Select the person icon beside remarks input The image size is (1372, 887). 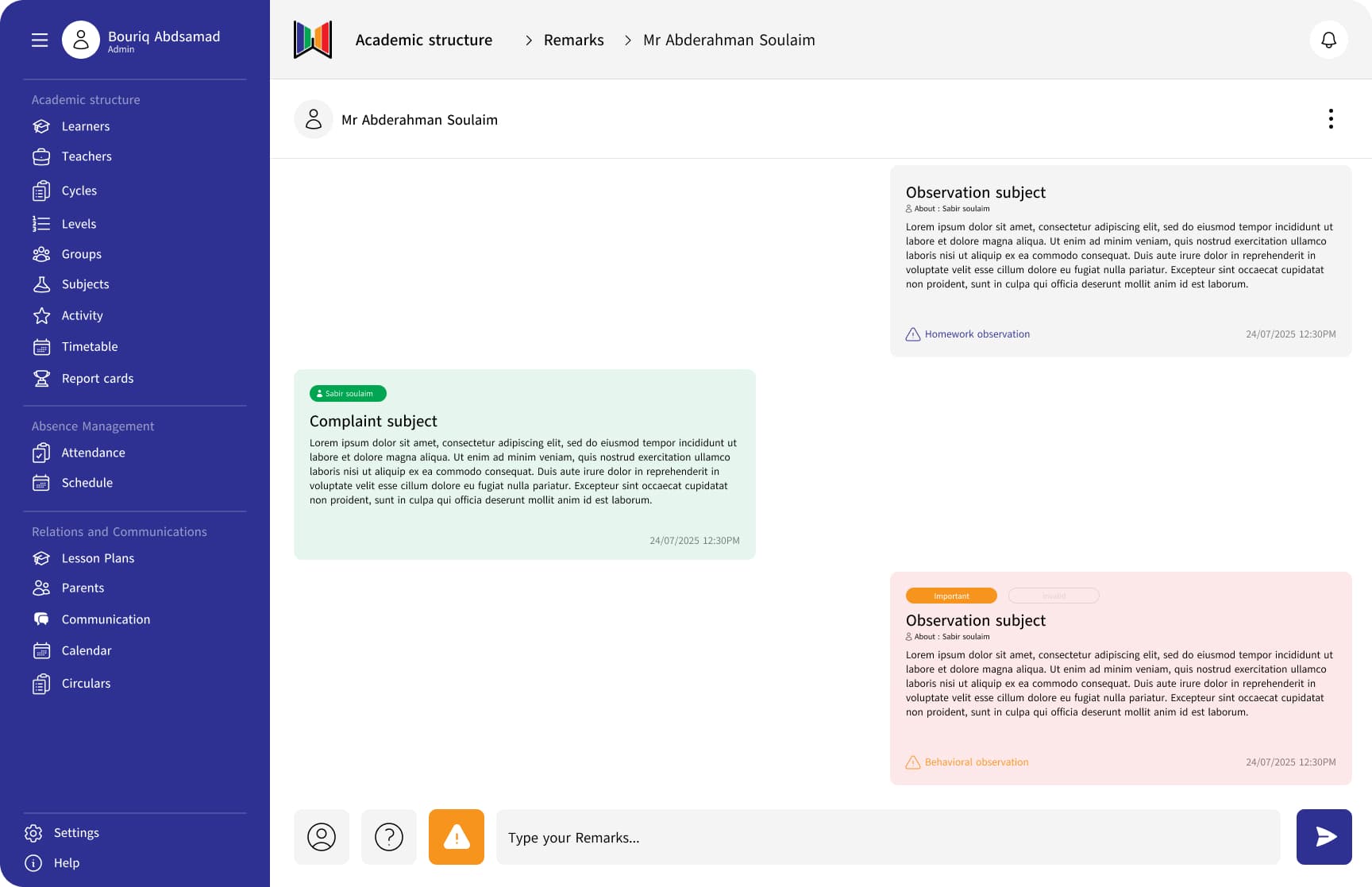coord(322,836)
